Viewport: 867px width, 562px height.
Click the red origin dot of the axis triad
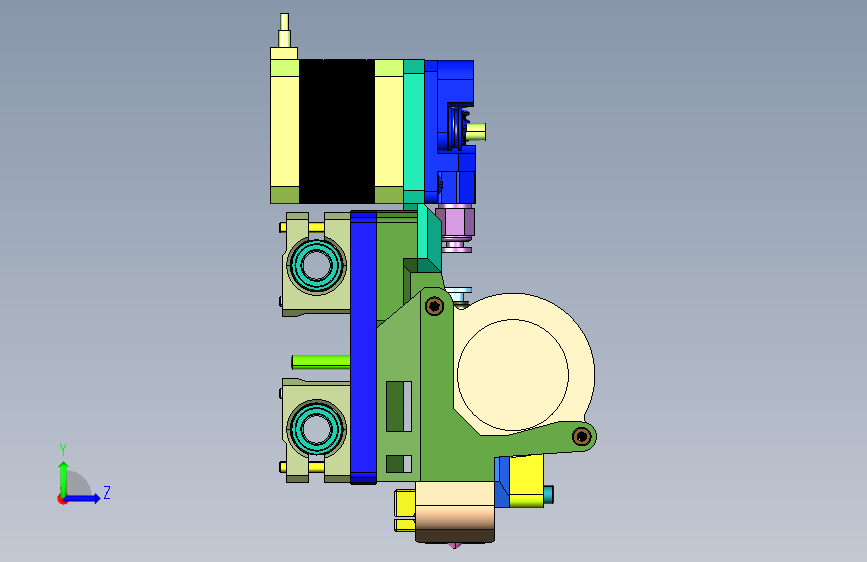coord(62,499)
